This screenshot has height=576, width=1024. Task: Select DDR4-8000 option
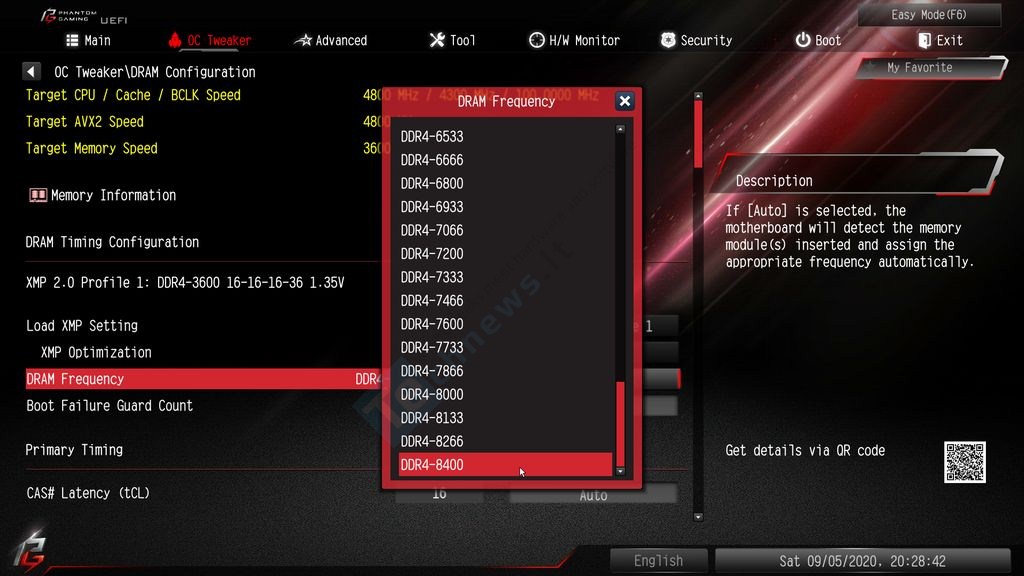(x=505, y=394)
